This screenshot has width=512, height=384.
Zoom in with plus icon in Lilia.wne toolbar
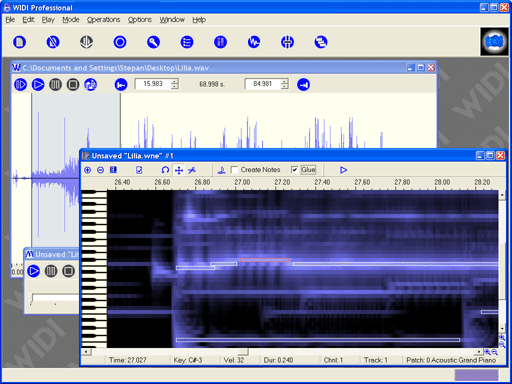click(88, 170)
